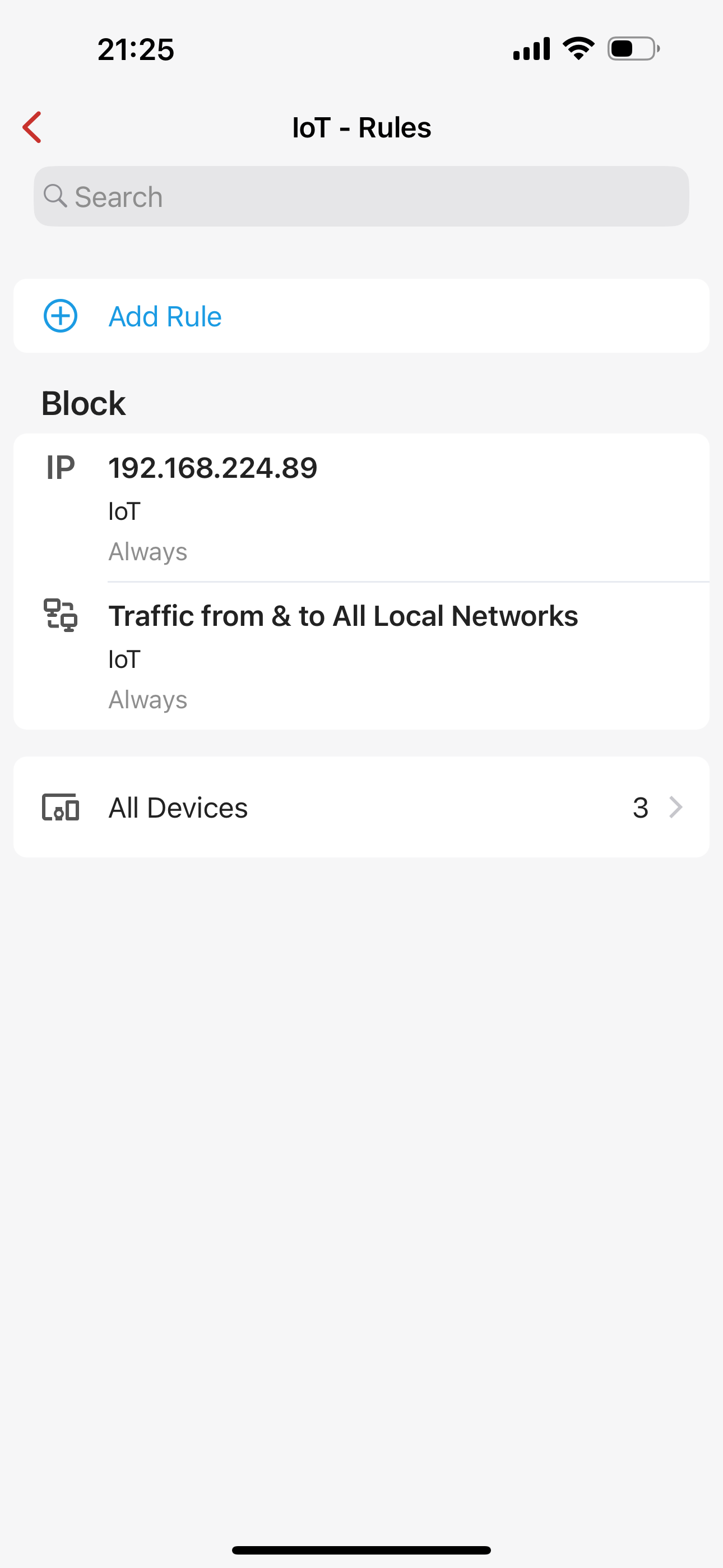723x1568 pixels.
Task: Open the All Devices row label
Action: (x=178, y=808)
